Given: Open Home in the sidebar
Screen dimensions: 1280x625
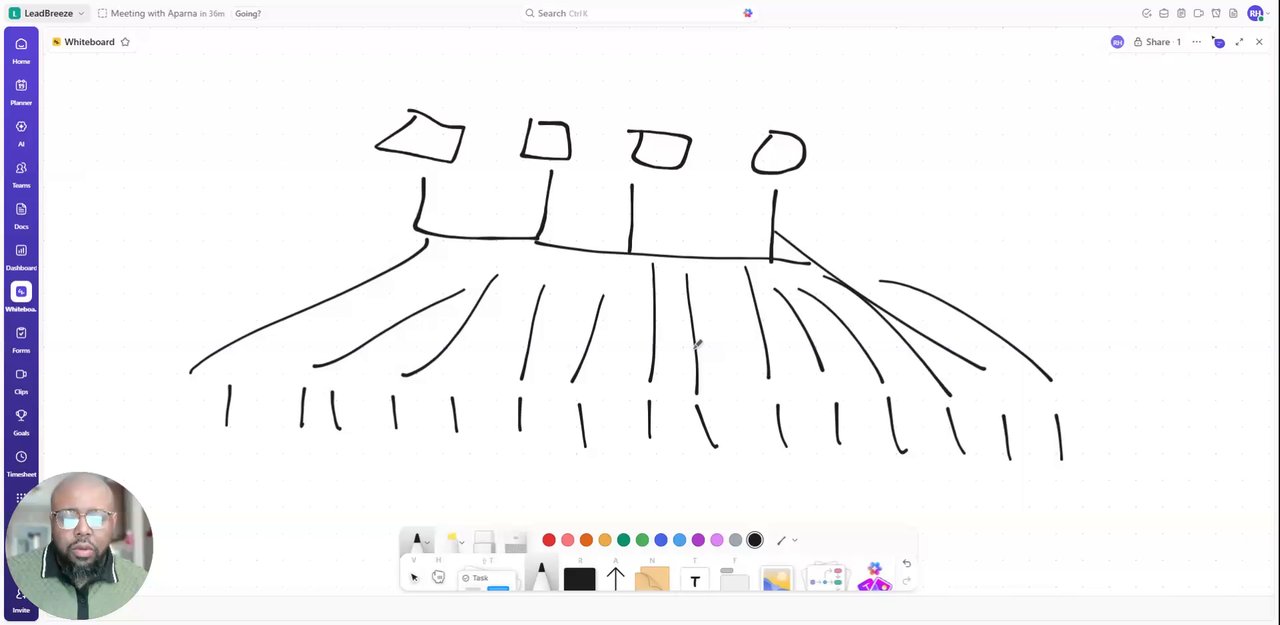Looking at the screenshot, I should tap(21, 50).
